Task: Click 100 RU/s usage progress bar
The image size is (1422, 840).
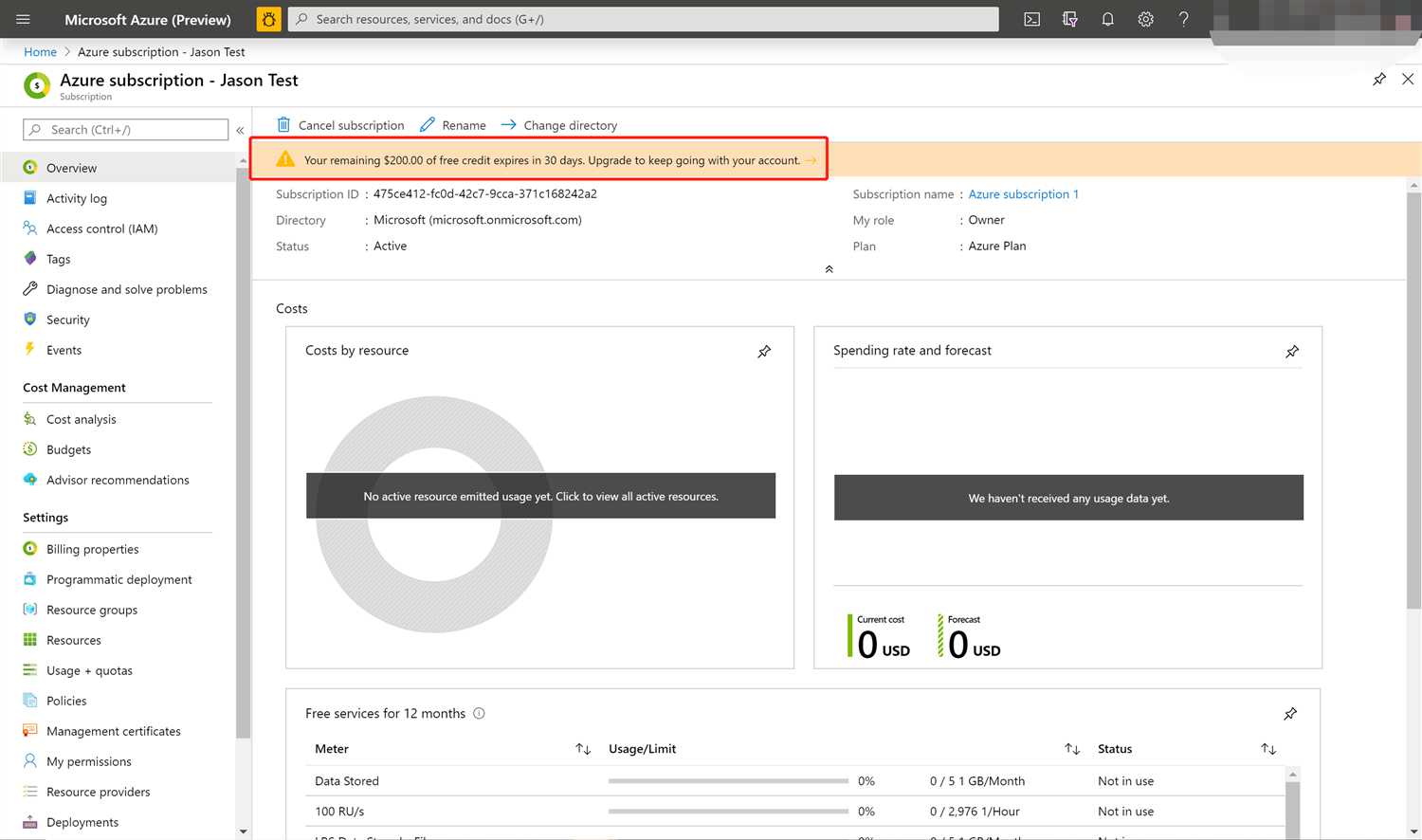Action: pos(728,812)
